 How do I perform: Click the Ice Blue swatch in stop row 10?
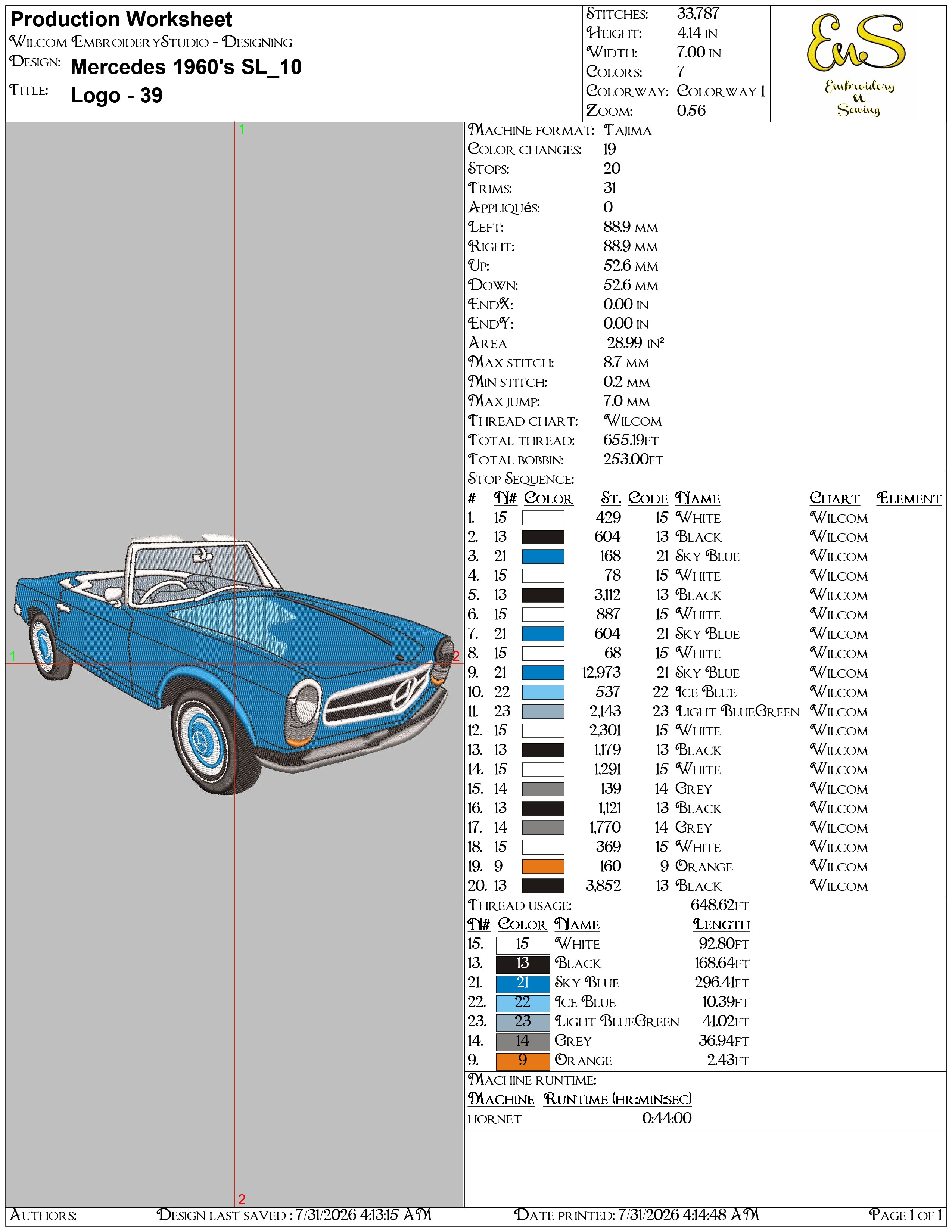point(542,692)
